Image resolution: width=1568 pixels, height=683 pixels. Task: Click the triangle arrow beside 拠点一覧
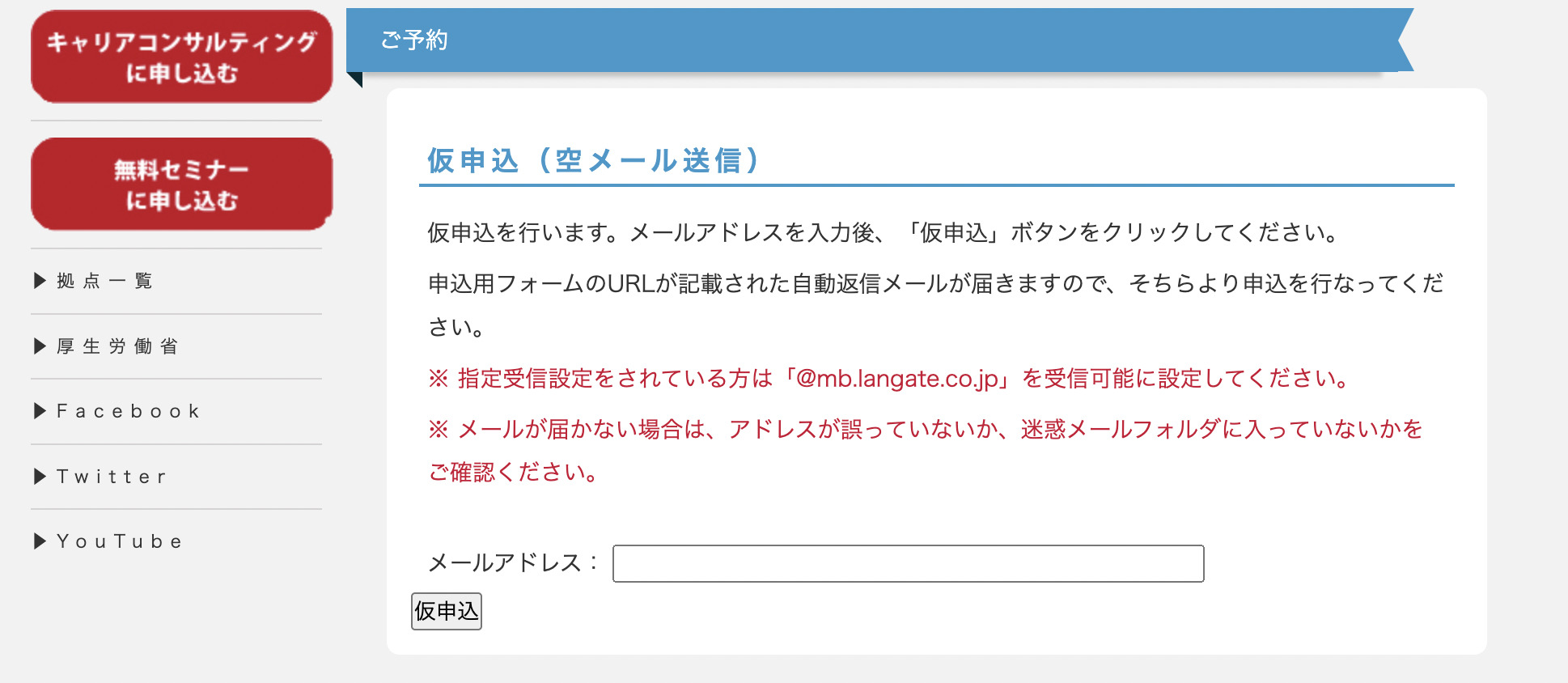coord(40,281)
